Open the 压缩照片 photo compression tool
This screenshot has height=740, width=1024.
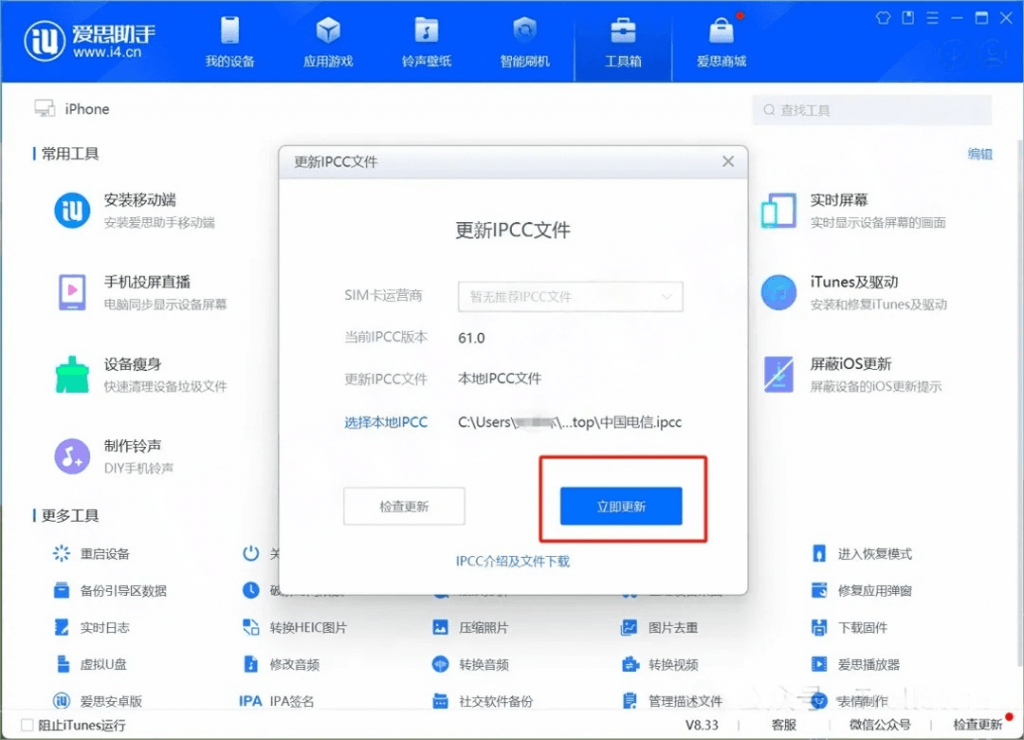point(487,625)
